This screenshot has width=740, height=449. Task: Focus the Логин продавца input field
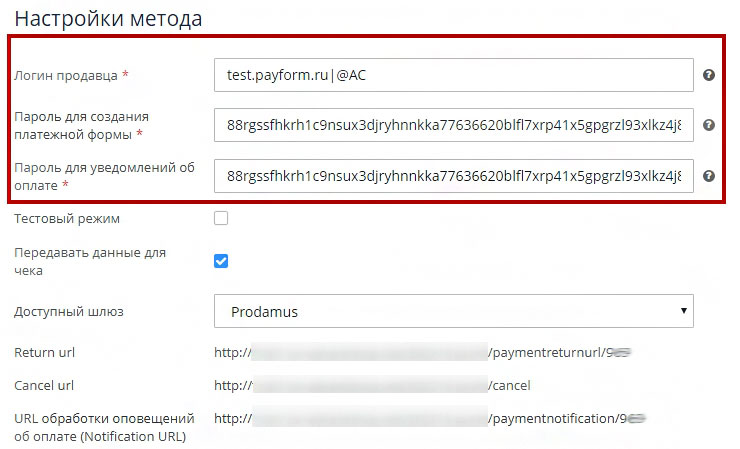tap(454, 75)
